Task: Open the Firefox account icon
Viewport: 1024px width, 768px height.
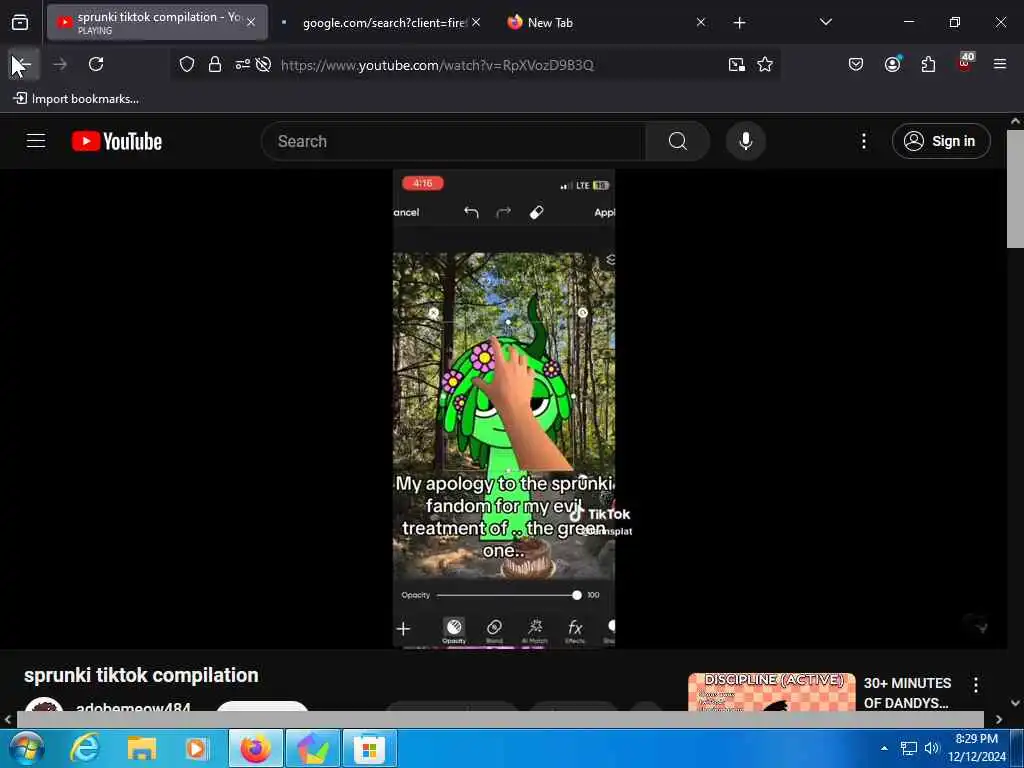Action: tap(892, 64)
